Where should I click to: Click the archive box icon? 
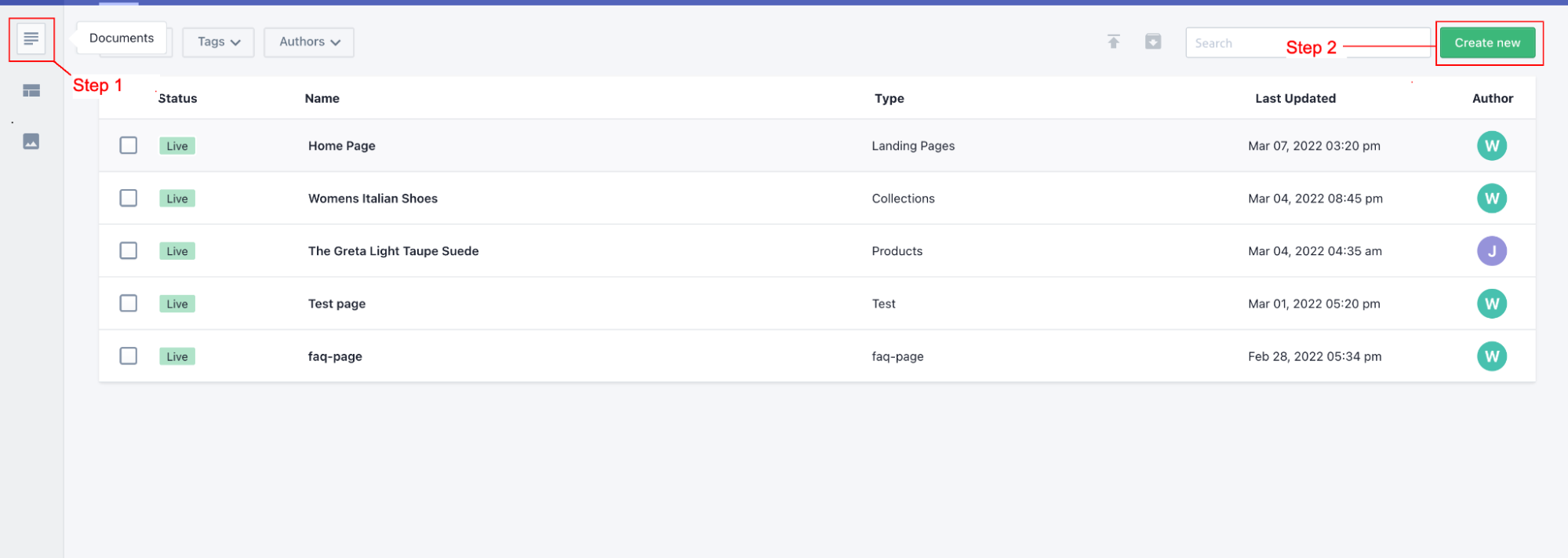click(x=1152, y=42)
